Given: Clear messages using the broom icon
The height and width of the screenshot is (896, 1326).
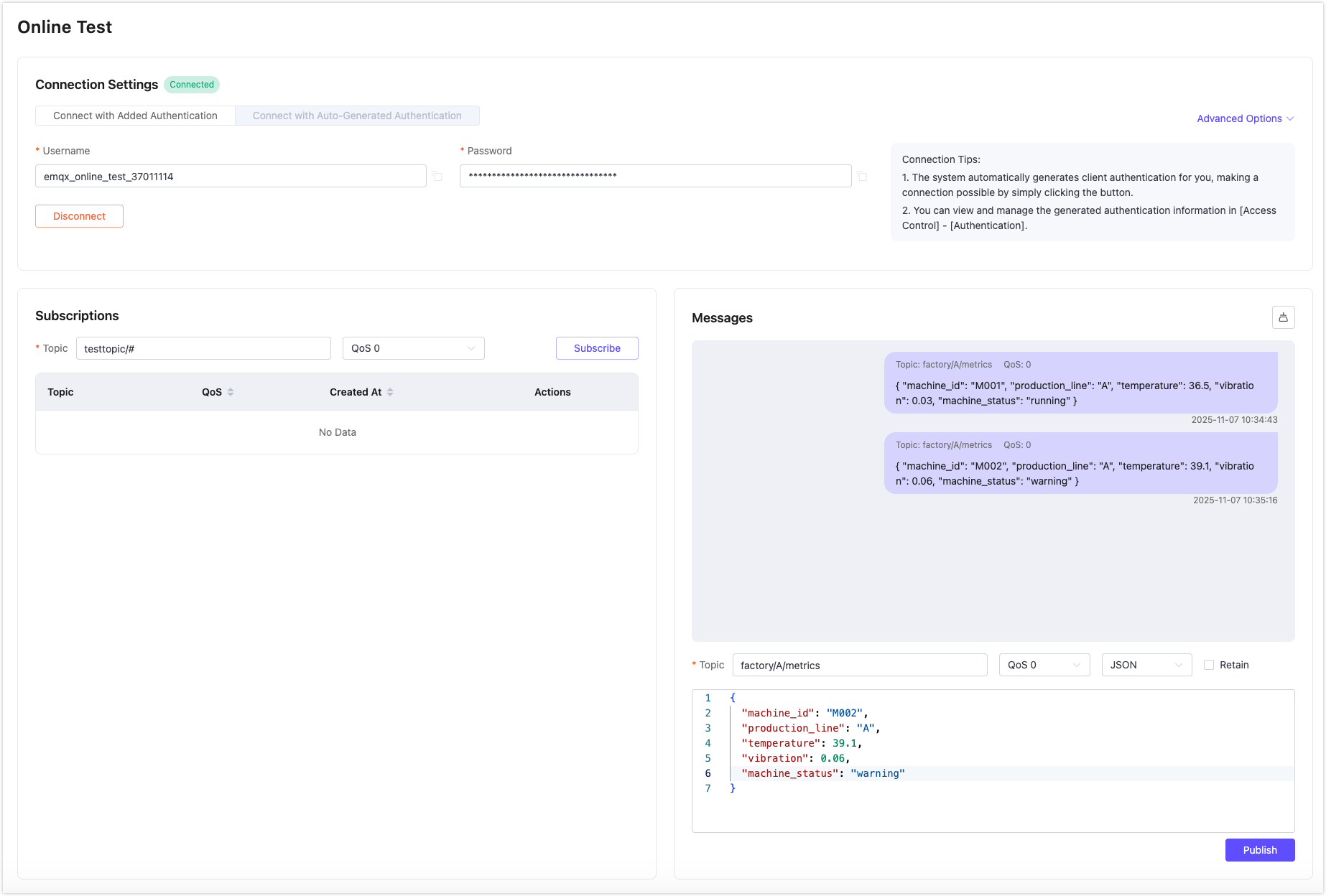Looking at the screenshot, I should [x=1284, y=317].
